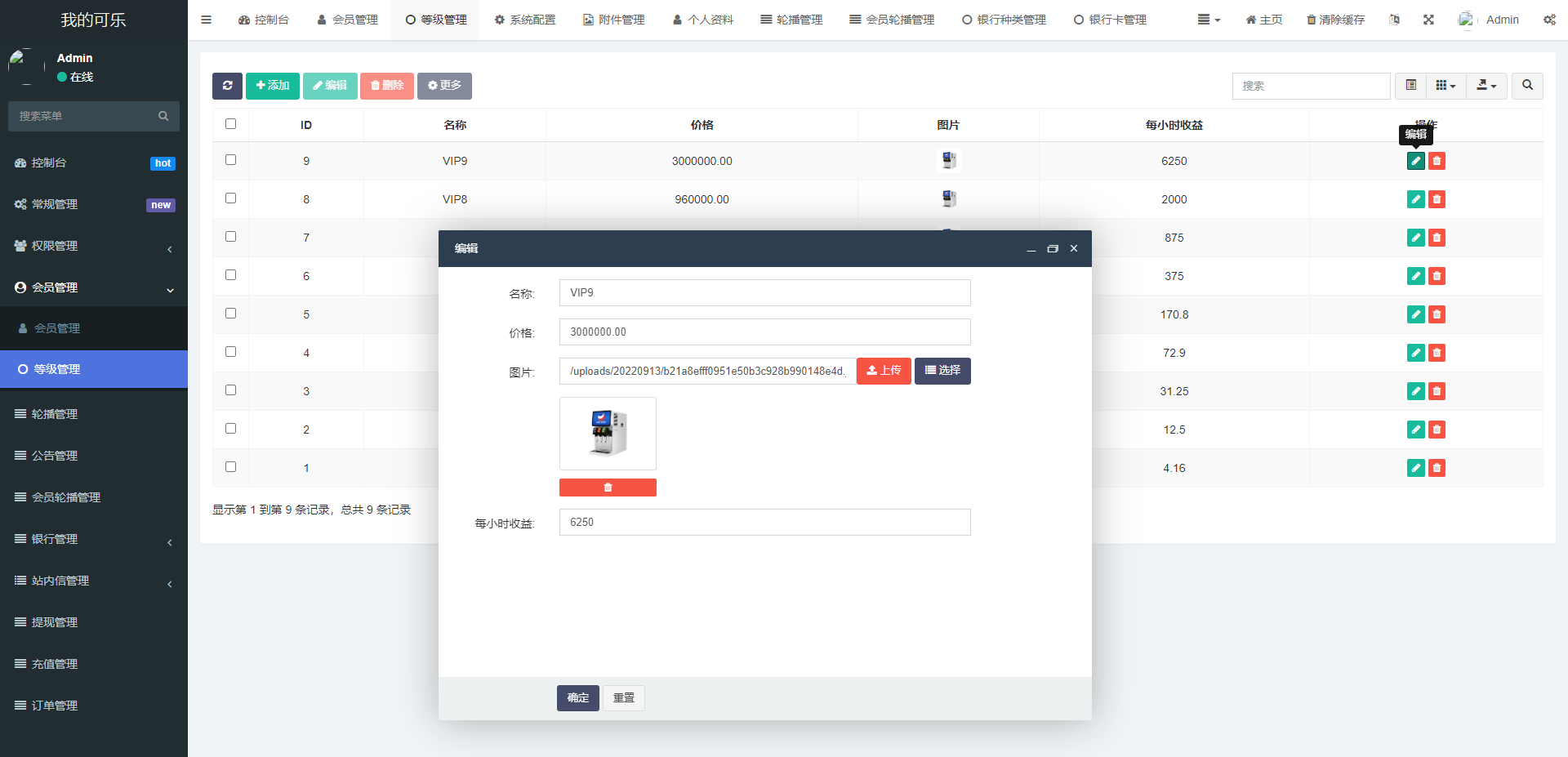Click the red delete icon for VIP8 row
Screen dimensions: 1568x757
coord(1437,199)
